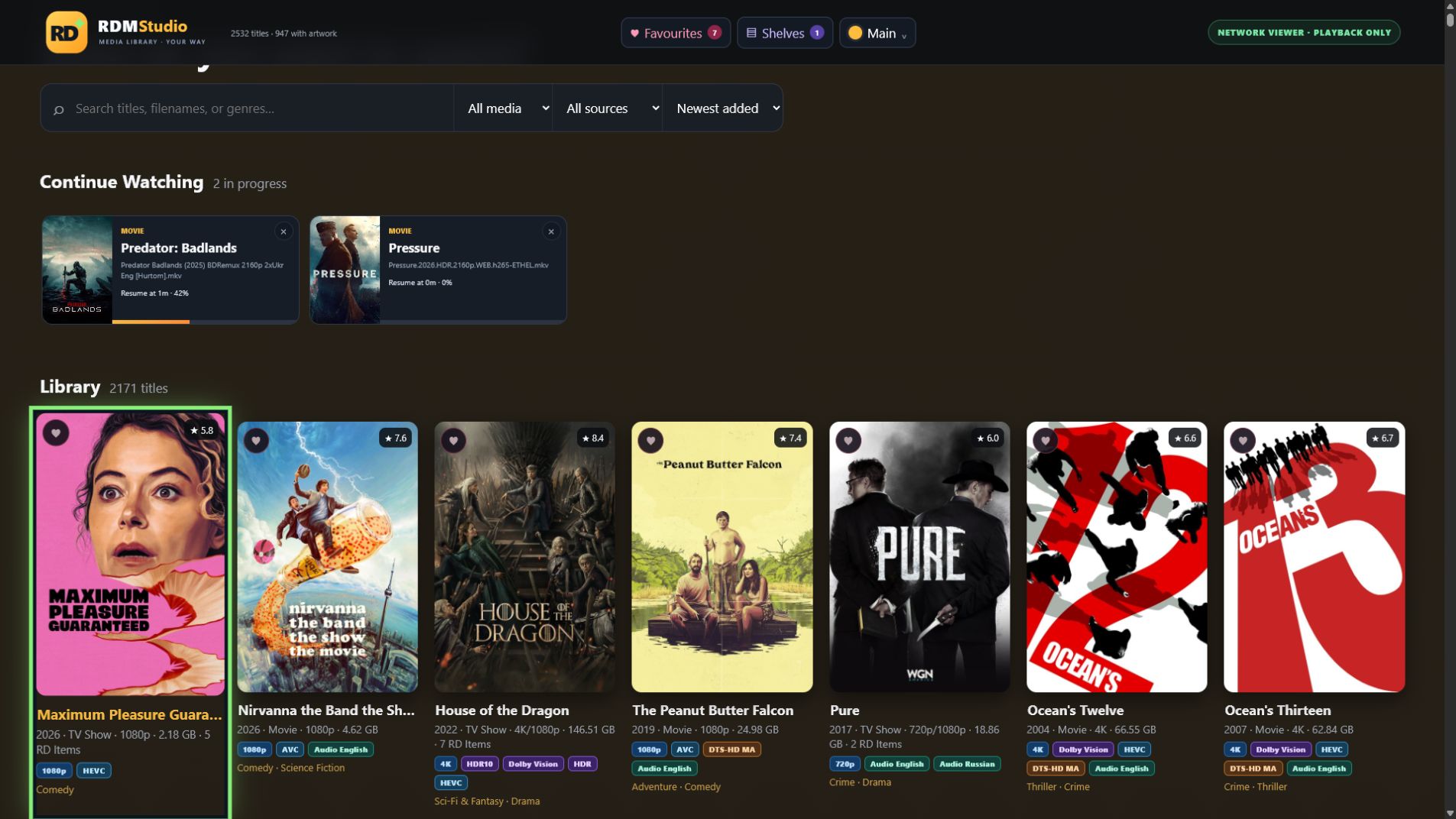Viewport: 1456px width, 819px height.
Task: Open the Shelves view
Action: (785, 33)
